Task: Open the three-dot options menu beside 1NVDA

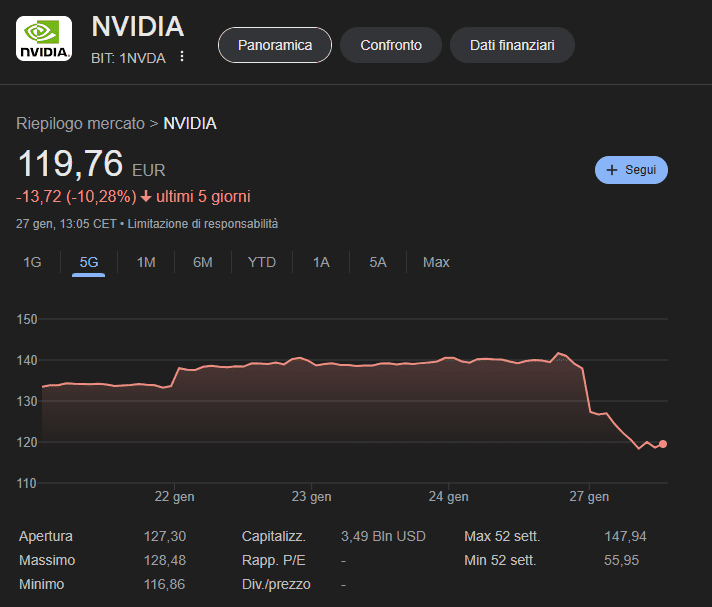Action: coord(182,57)
